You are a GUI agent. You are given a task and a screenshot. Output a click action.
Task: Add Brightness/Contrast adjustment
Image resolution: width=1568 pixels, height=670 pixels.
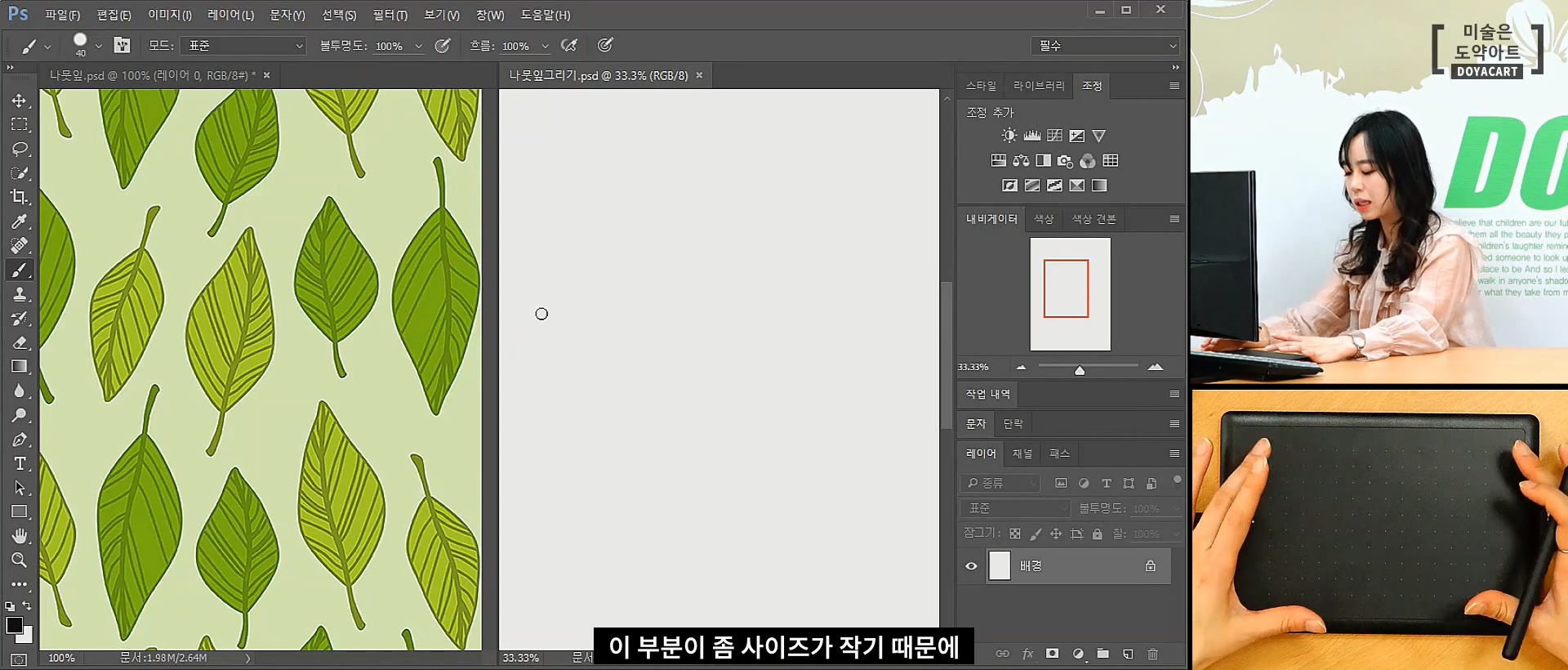(1009, 136)
